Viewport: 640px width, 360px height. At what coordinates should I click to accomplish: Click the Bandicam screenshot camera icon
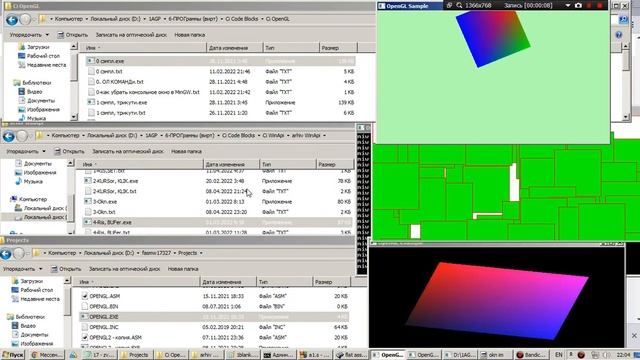[x=578, y=5]
